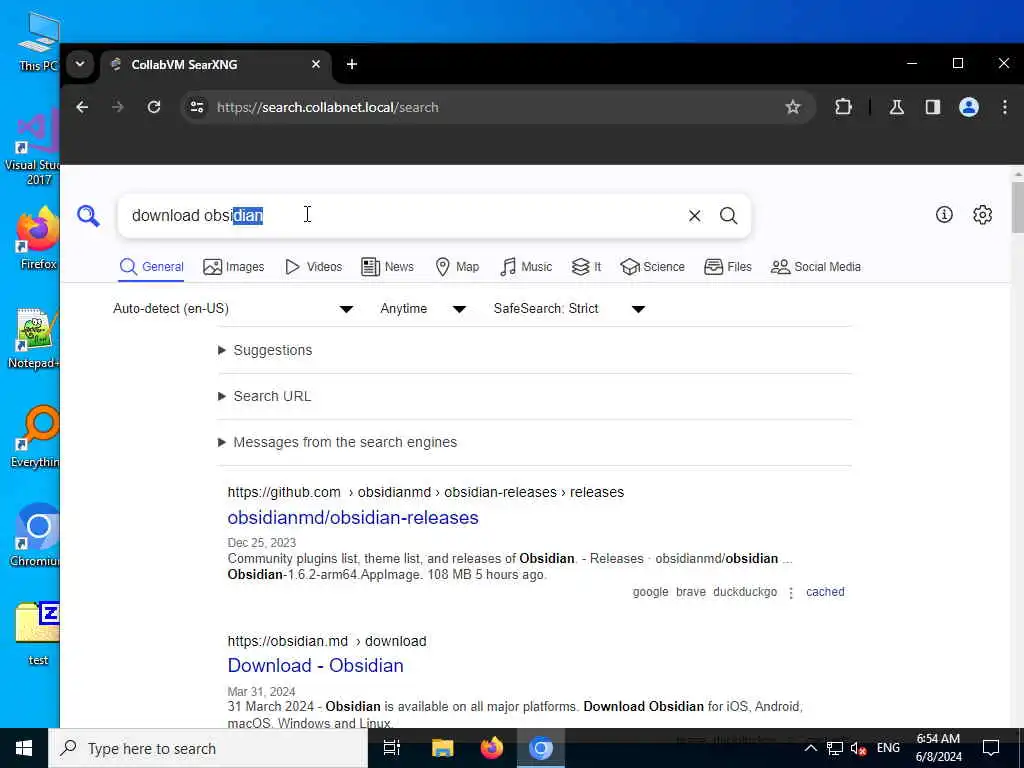The image size is (1024, 768).
Task: Click the taskbar search box
Action: (208, 748)
